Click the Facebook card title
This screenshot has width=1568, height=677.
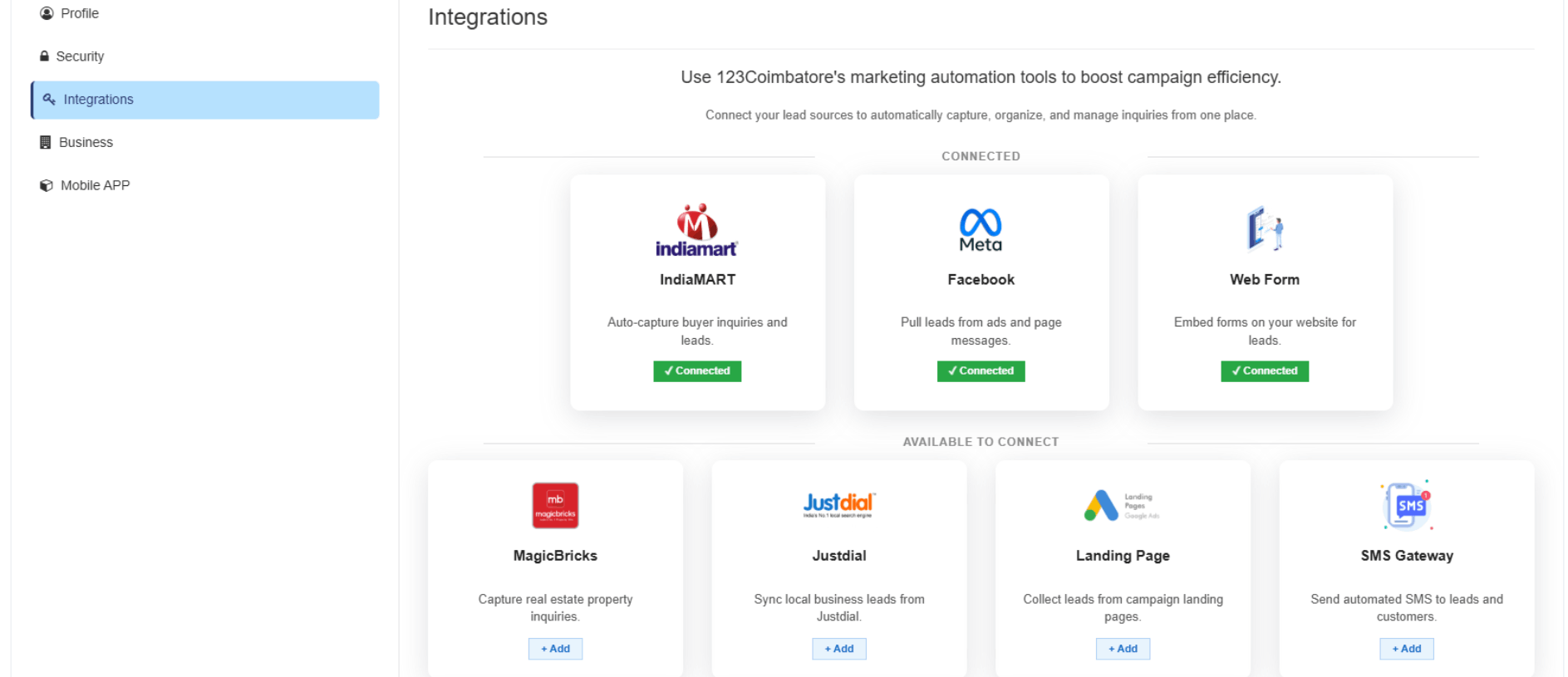click(x=981, y=280)
